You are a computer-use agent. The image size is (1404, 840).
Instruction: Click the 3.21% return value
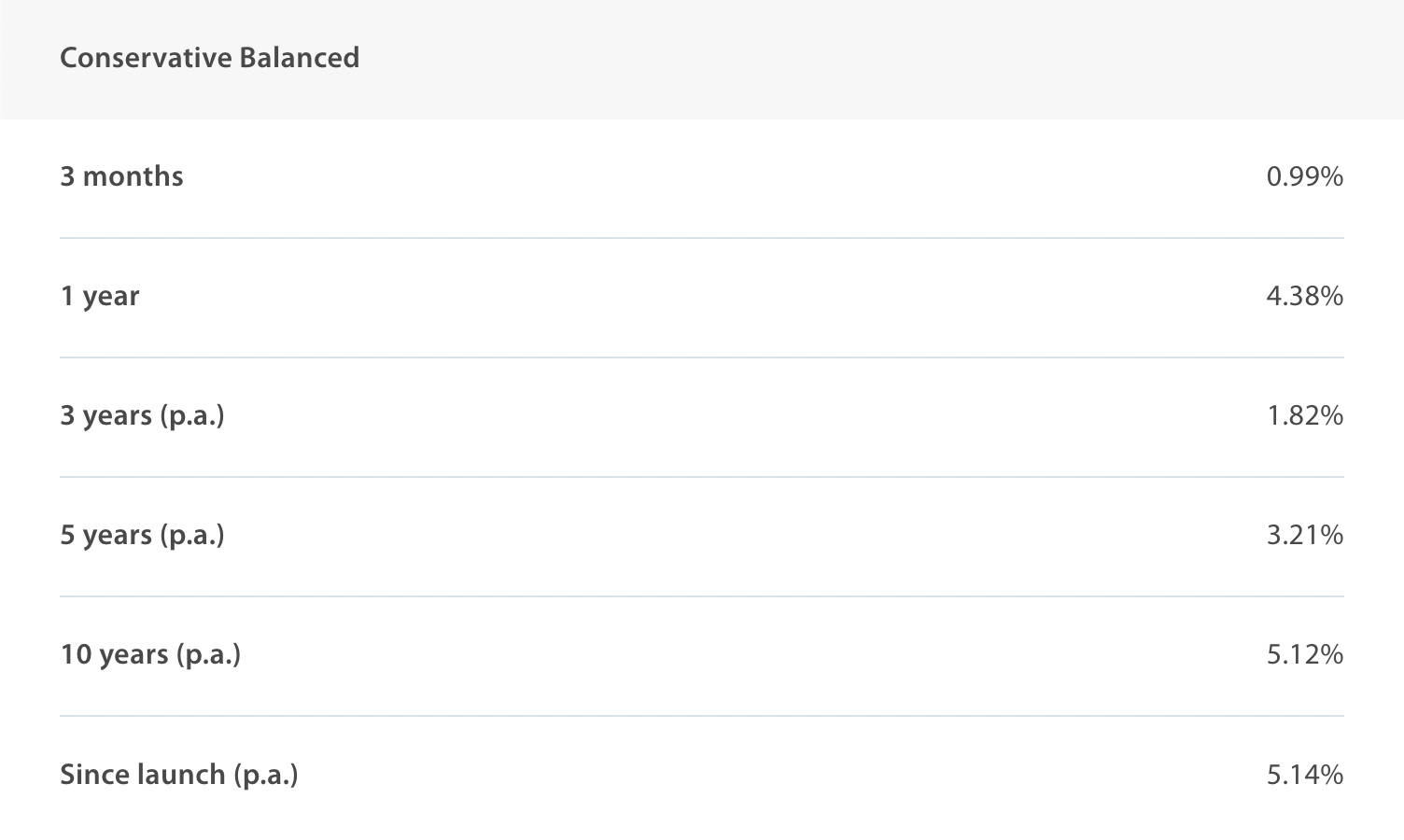pyautogui.click(x=1304, y=535)
